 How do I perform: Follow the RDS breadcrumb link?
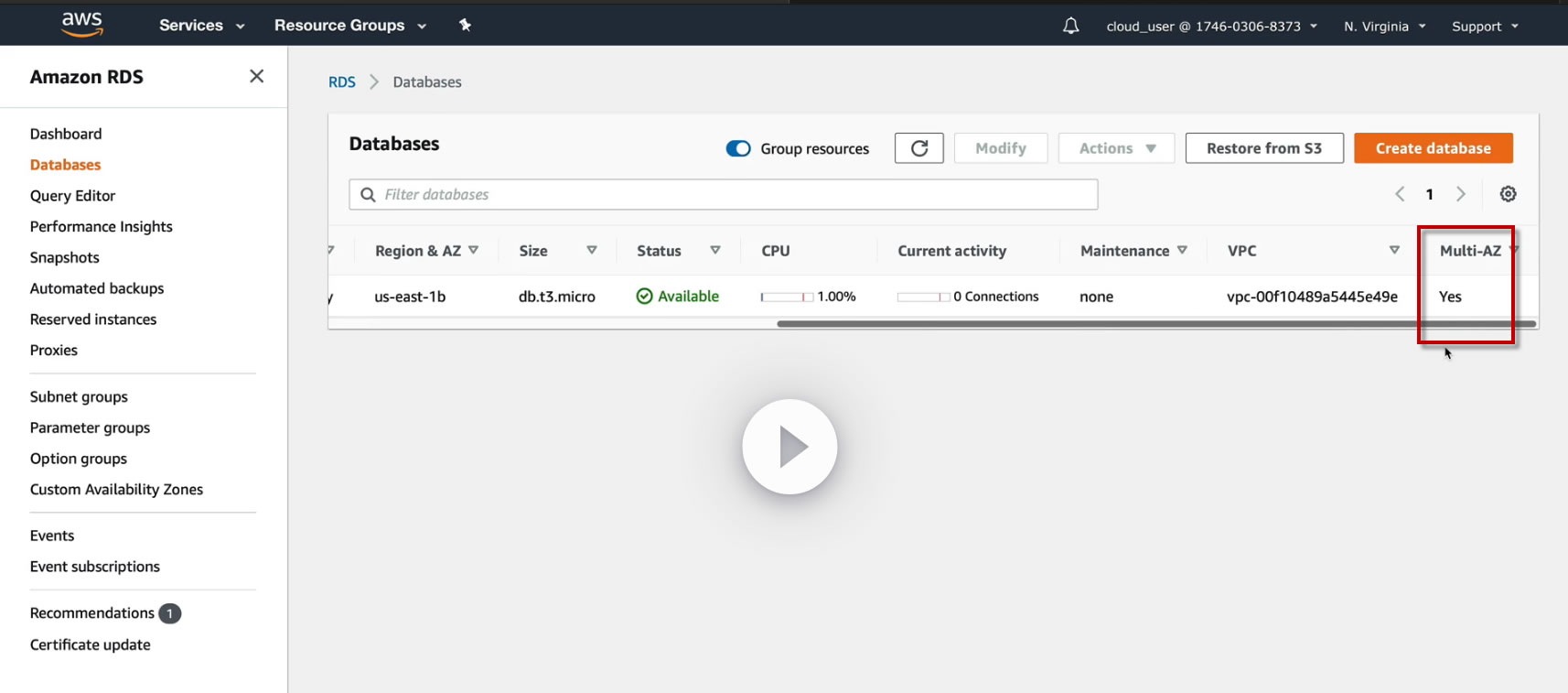coord(342,82)
